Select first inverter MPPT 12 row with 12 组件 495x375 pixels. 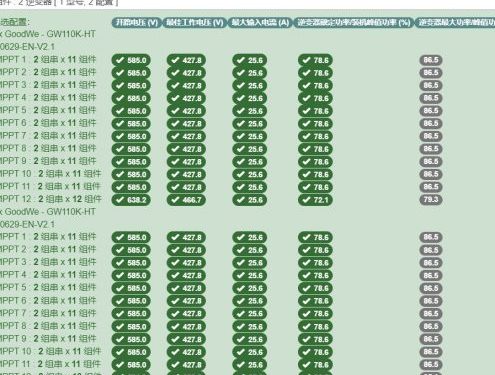51,199
